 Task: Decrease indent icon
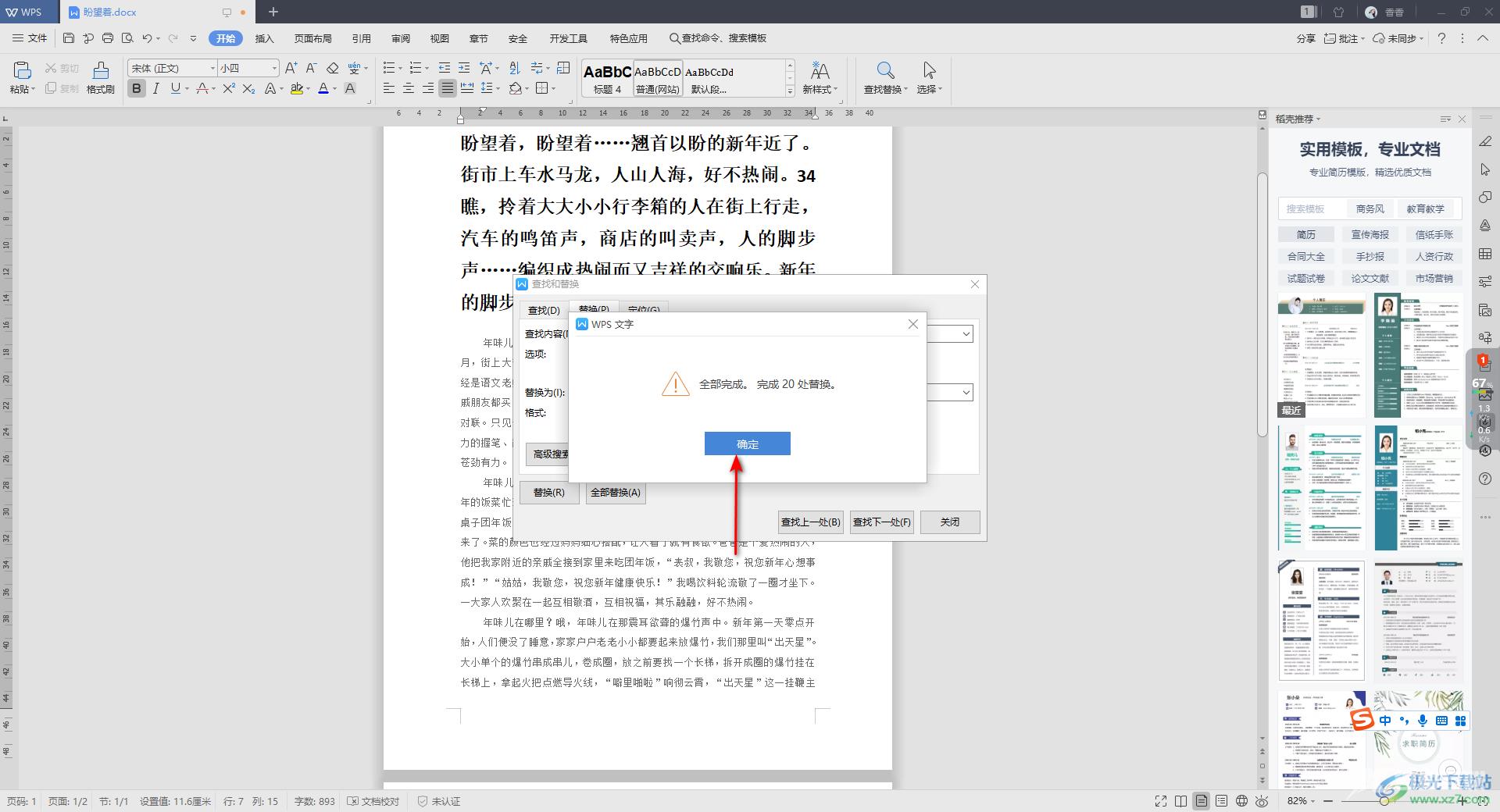click(x=445, y=68)
